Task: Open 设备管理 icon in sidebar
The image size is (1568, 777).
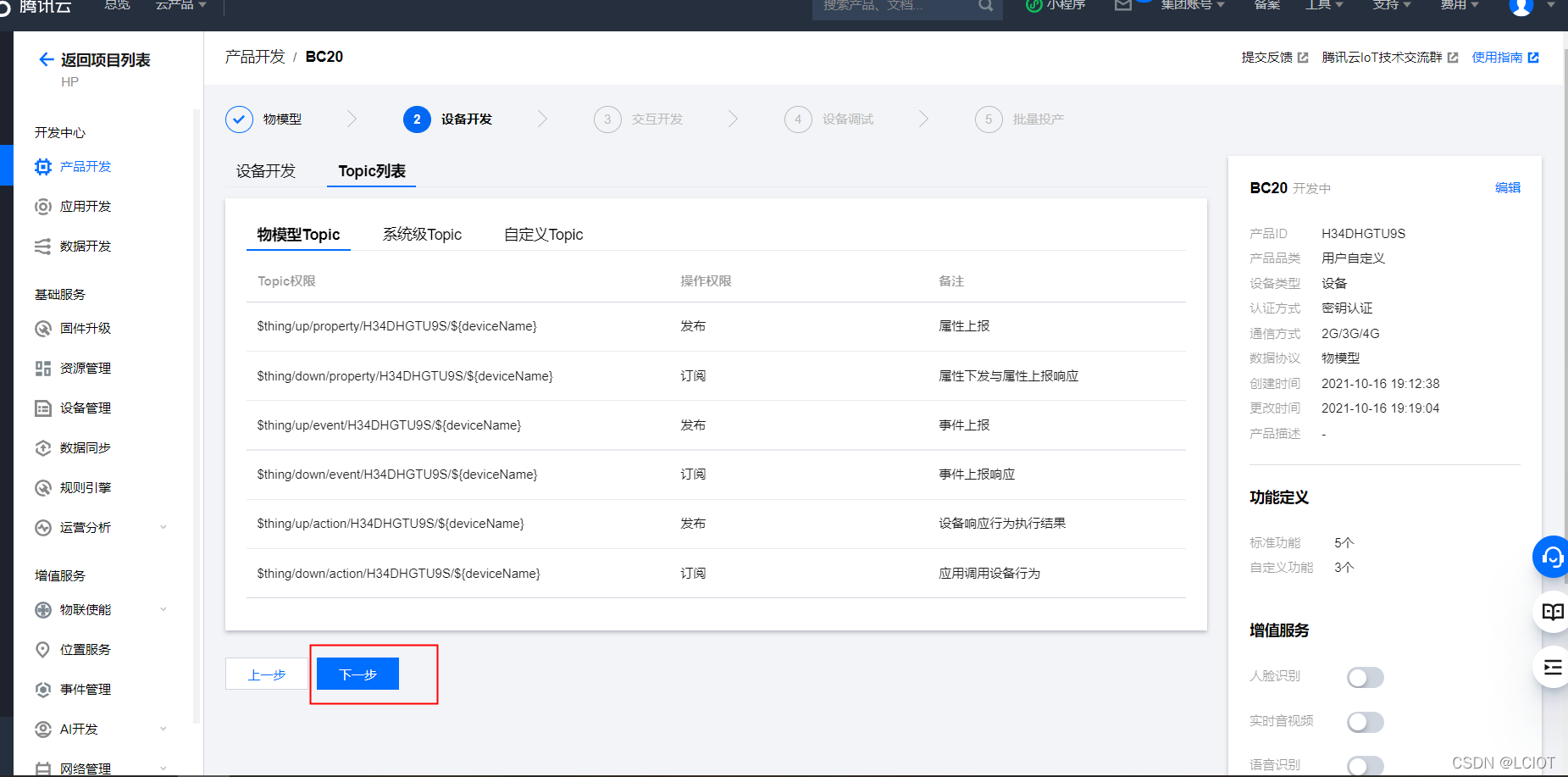Action: coord(43,408)
